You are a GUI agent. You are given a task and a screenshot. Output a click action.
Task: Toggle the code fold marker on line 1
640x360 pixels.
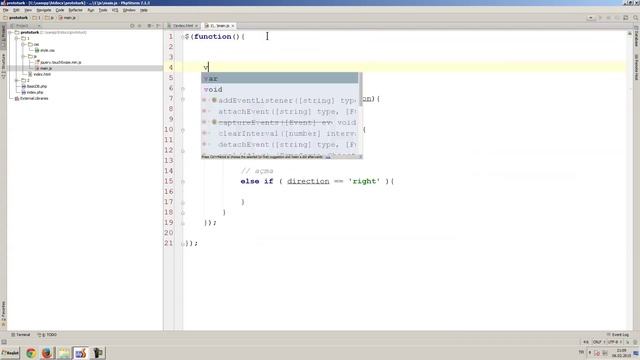click(x=183, y=37)
